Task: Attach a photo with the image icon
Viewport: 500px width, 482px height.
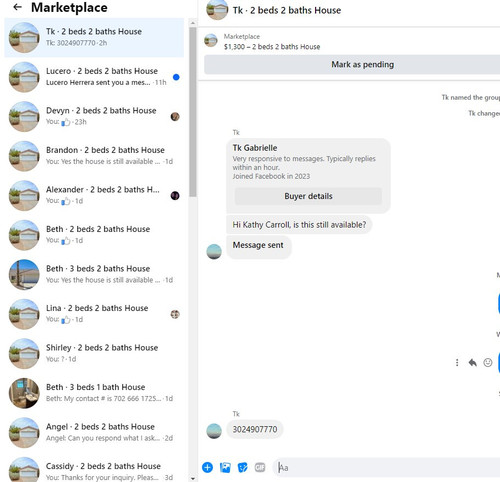Action: point(225,467)
